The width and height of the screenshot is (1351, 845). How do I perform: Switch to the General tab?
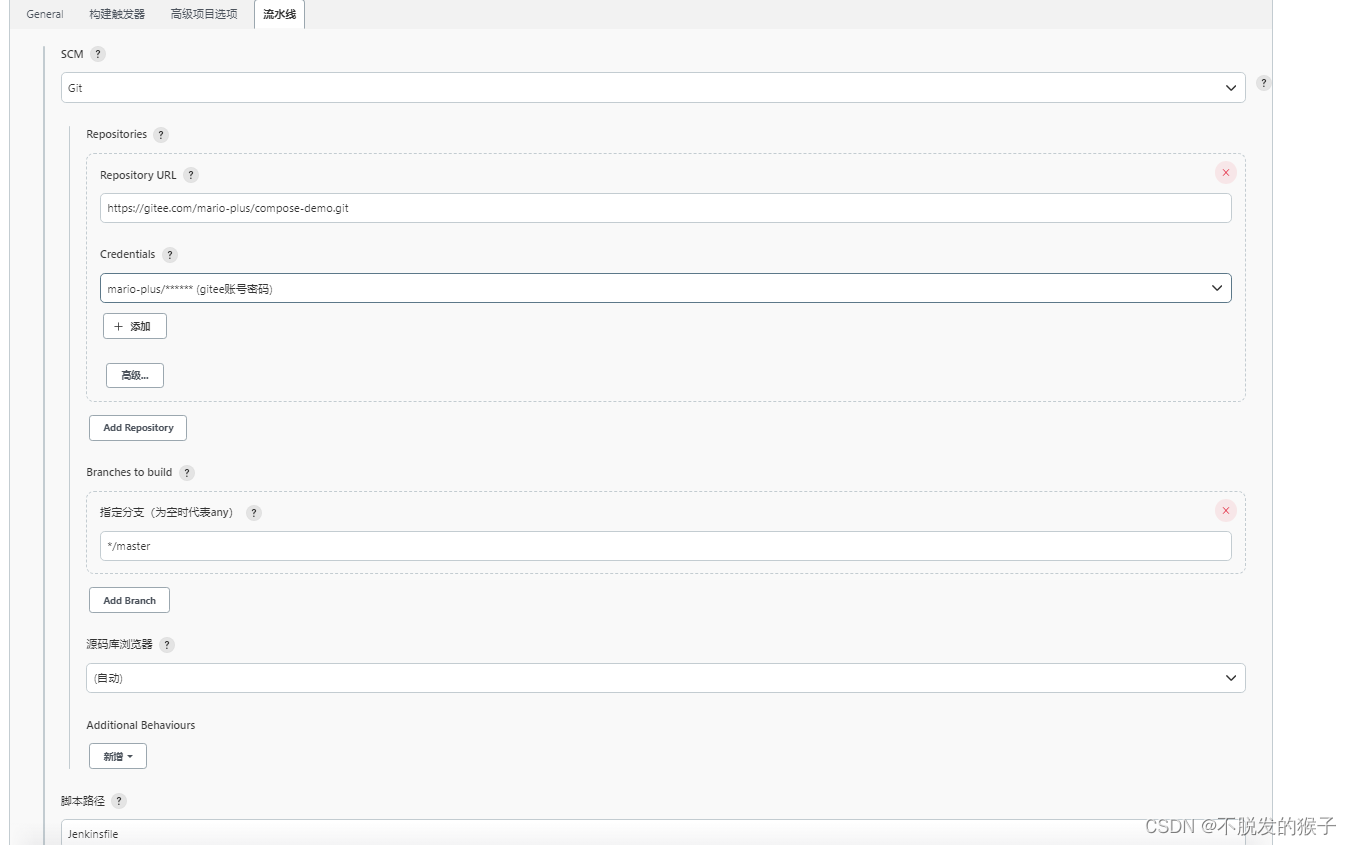click(45, 14)
